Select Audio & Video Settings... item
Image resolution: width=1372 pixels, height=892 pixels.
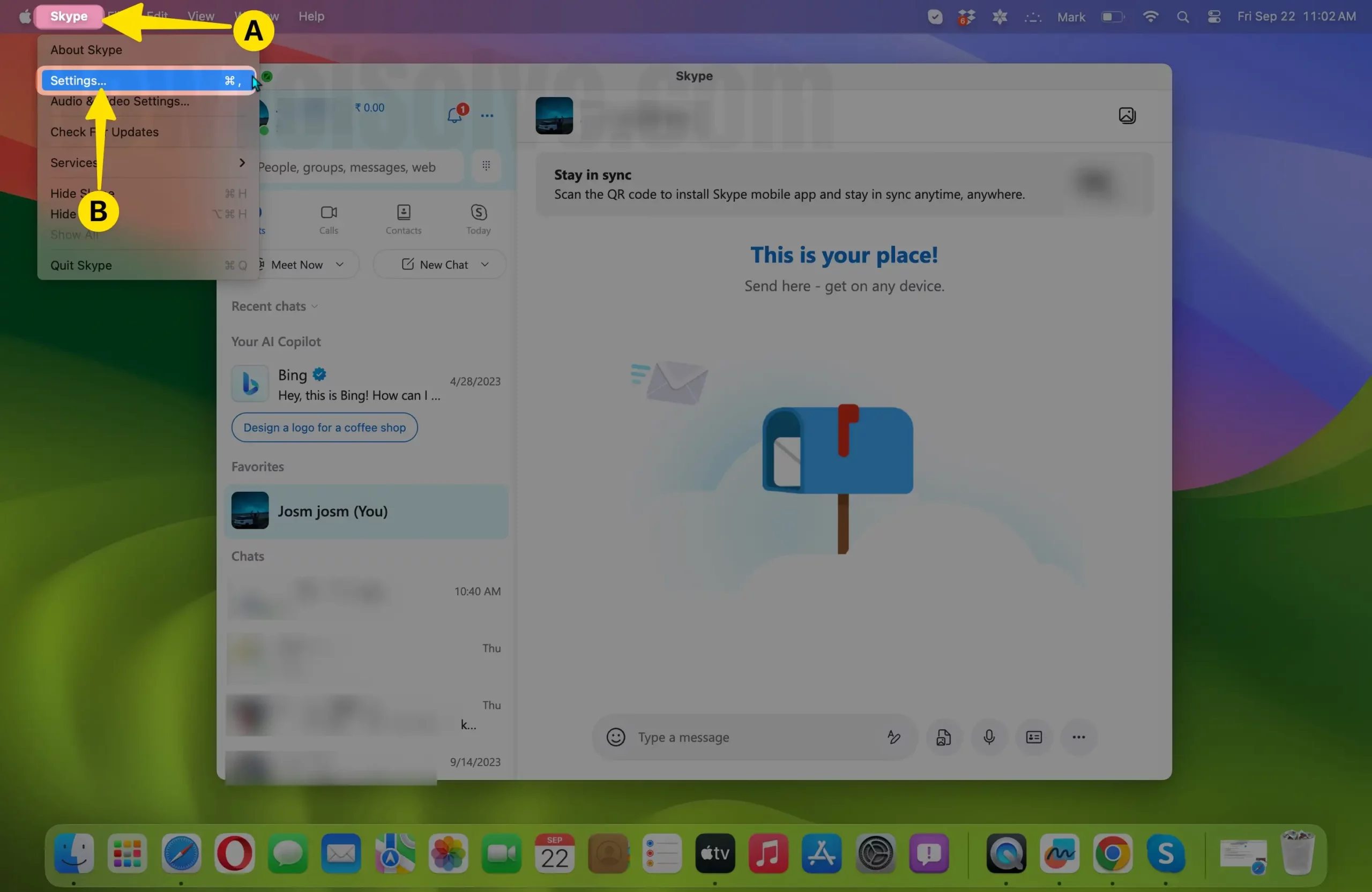[147, 101]
